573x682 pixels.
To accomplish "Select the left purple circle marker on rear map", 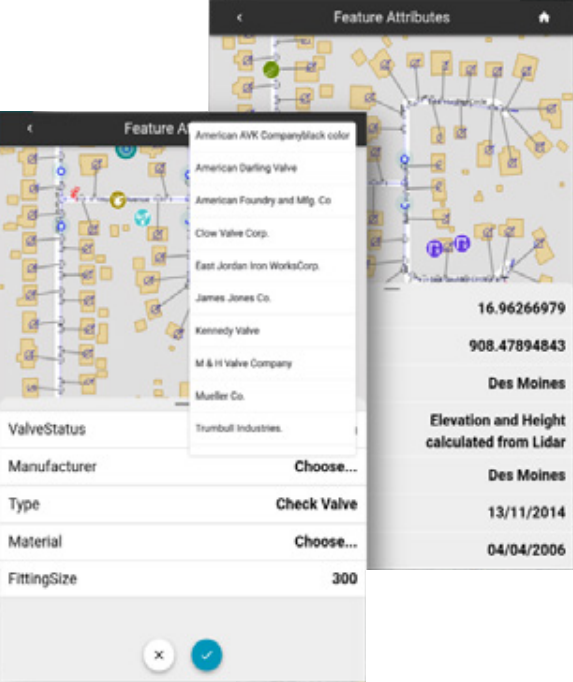I will point(434,248).
